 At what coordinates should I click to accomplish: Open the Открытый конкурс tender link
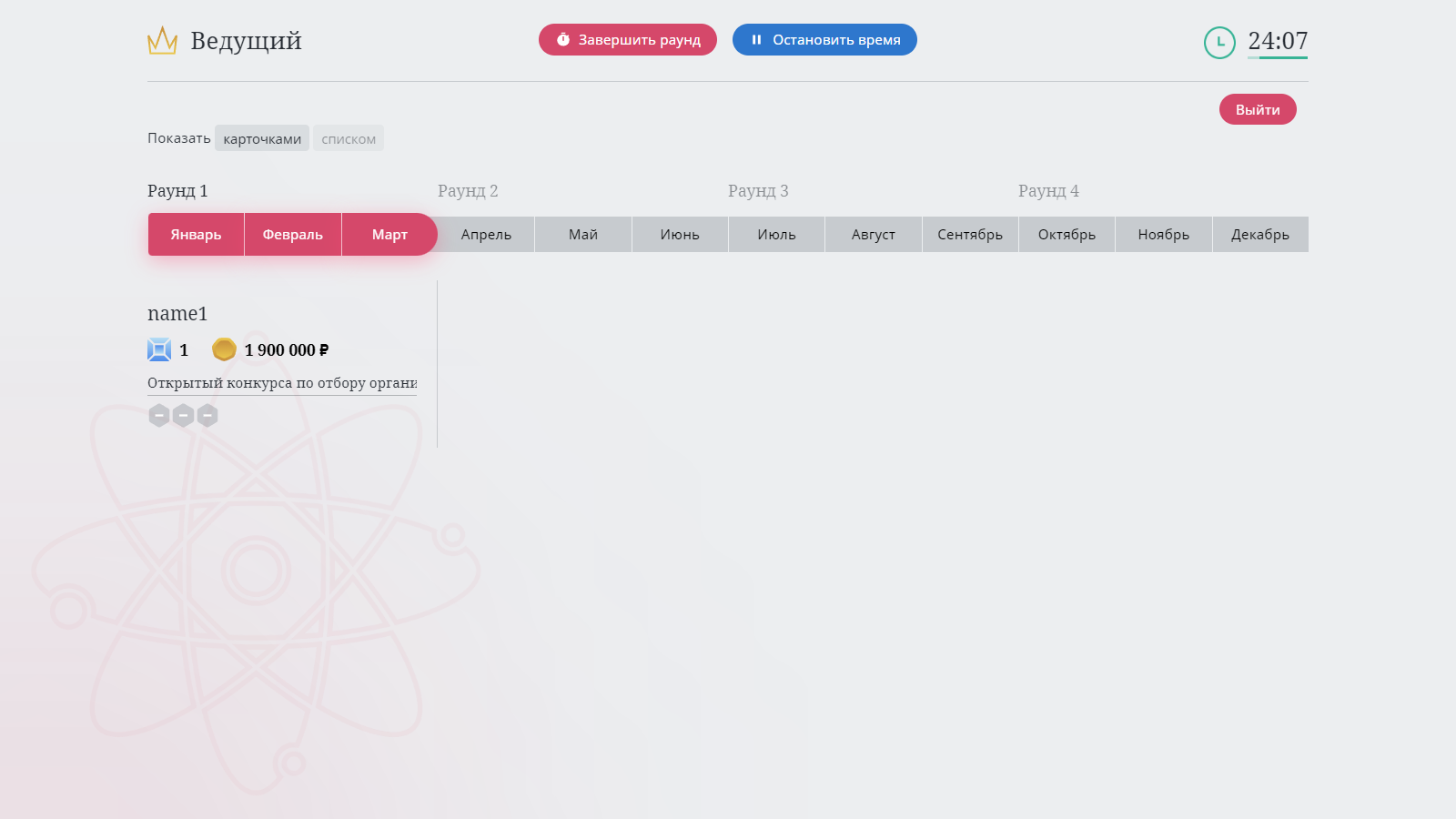[x=282, y=383]
